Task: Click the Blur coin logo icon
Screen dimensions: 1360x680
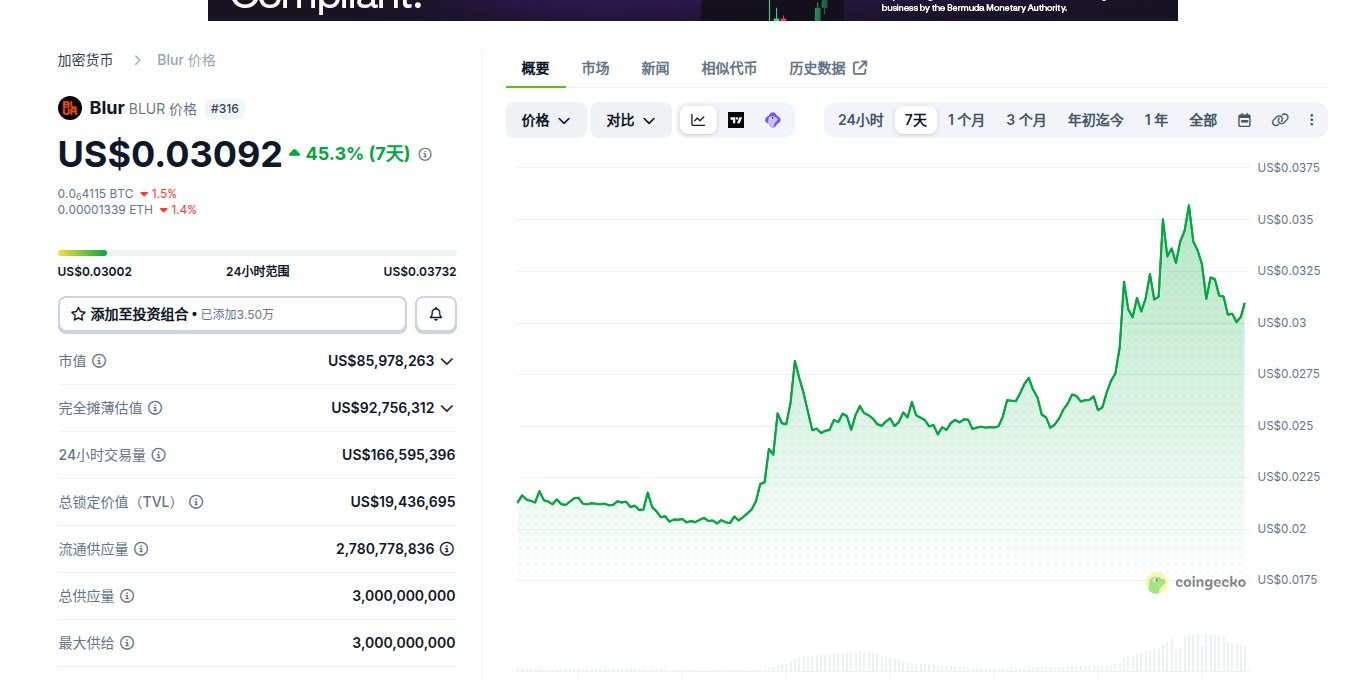Action: tap(69, 108)
